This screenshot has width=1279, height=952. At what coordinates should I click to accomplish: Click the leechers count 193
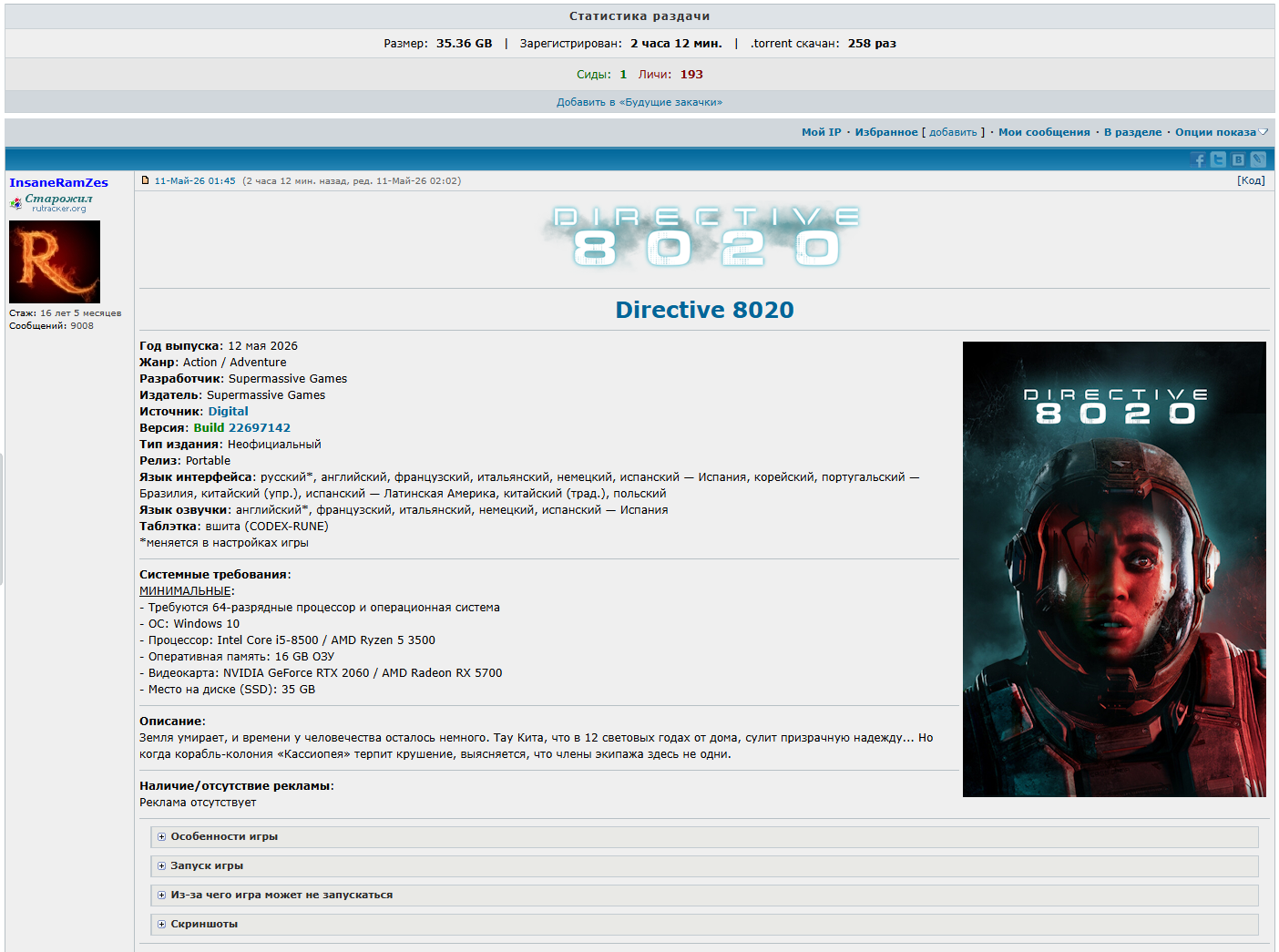[x=691, y=75]
